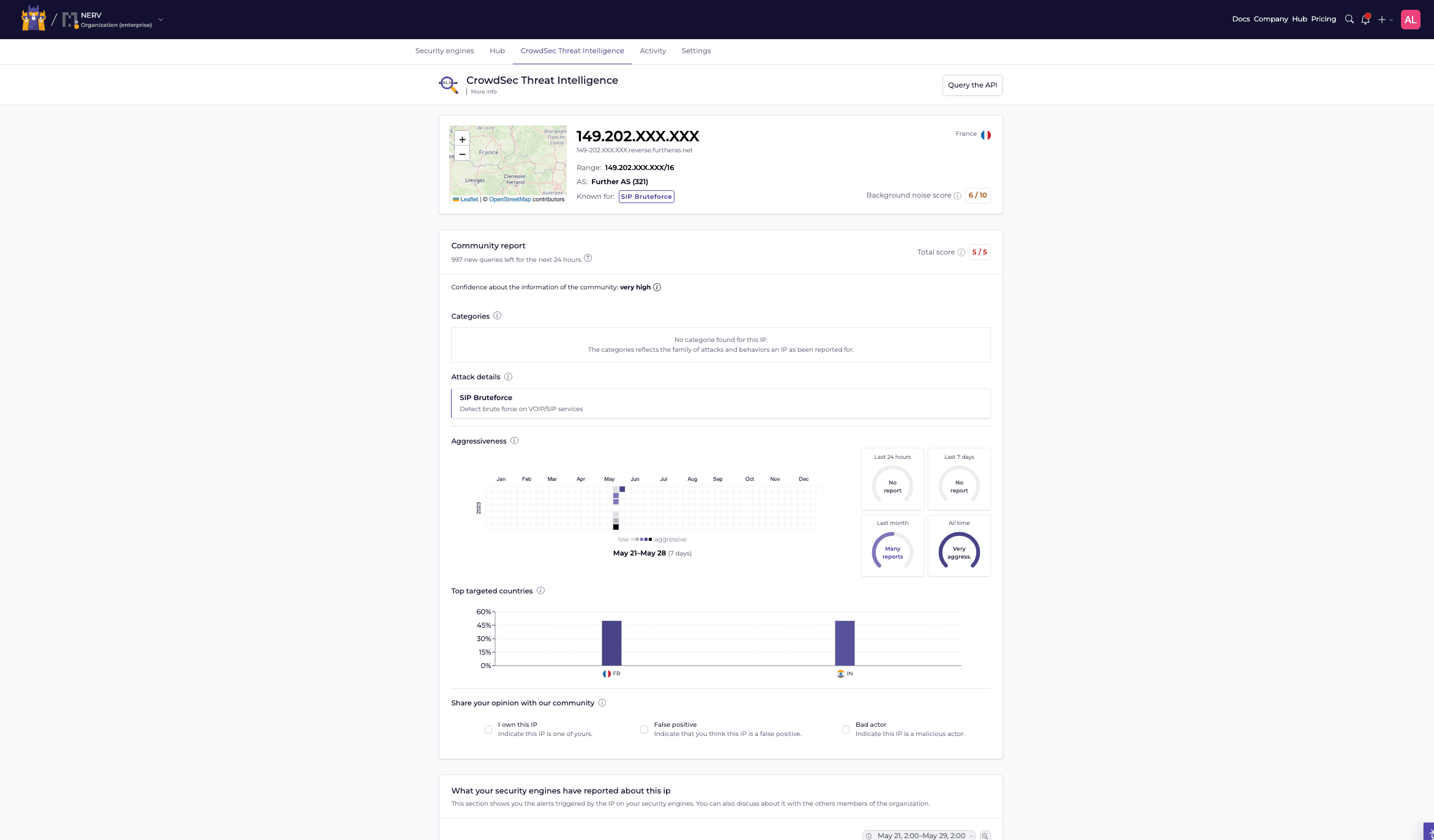Open the Leaflet attribution link

tap(469, 199)
